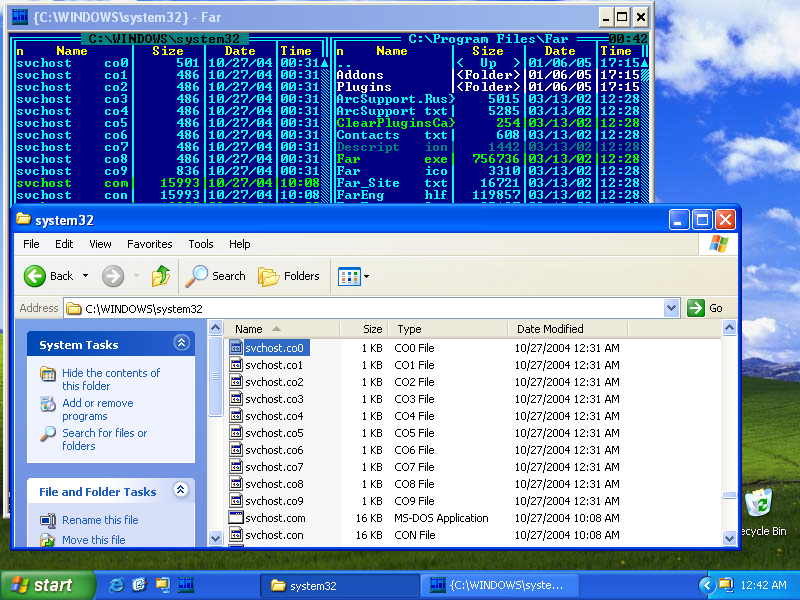
Task: Open the Back button history dropdown
Action: [86, 276]
